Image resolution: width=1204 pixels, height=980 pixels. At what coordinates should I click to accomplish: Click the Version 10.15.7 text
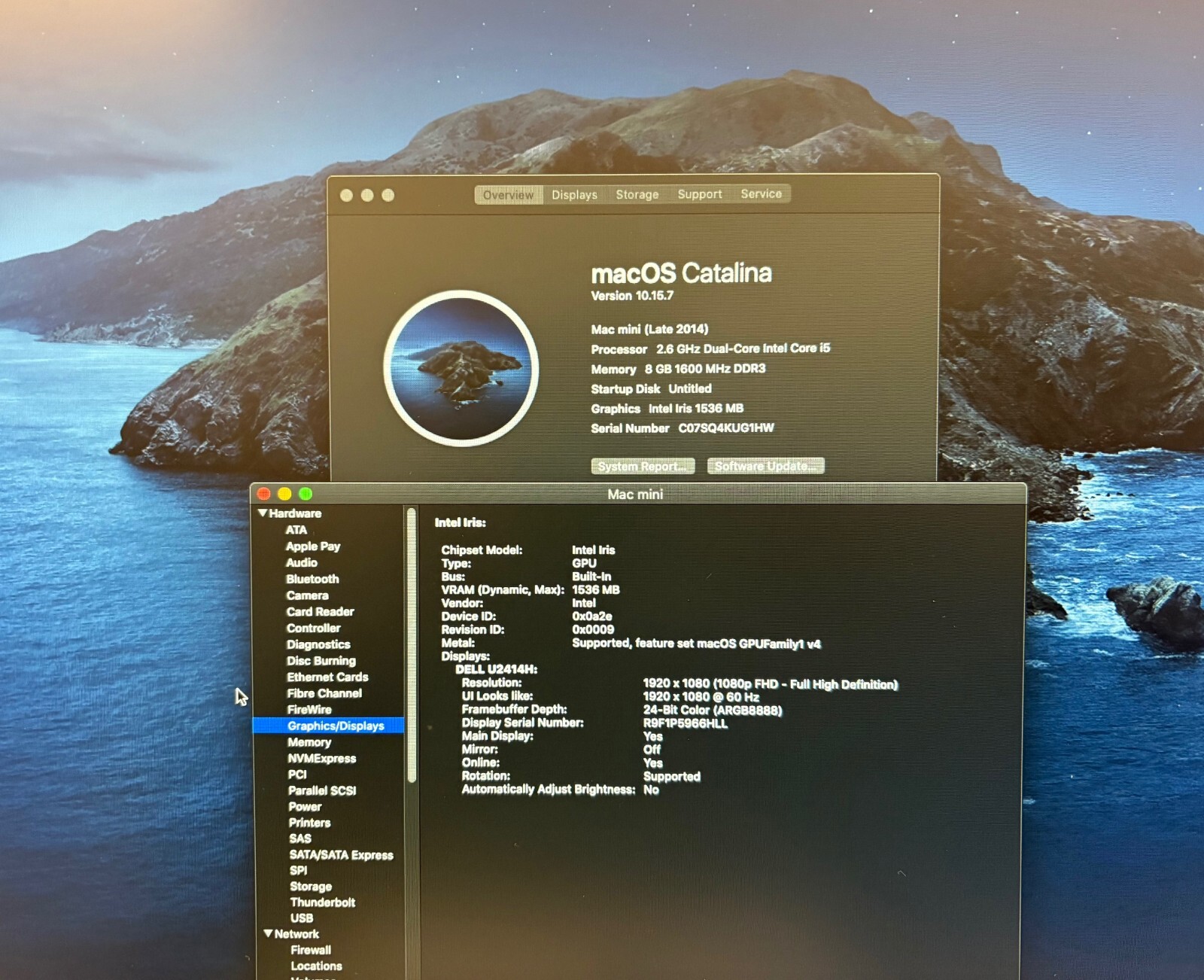(x=632, y=296)
